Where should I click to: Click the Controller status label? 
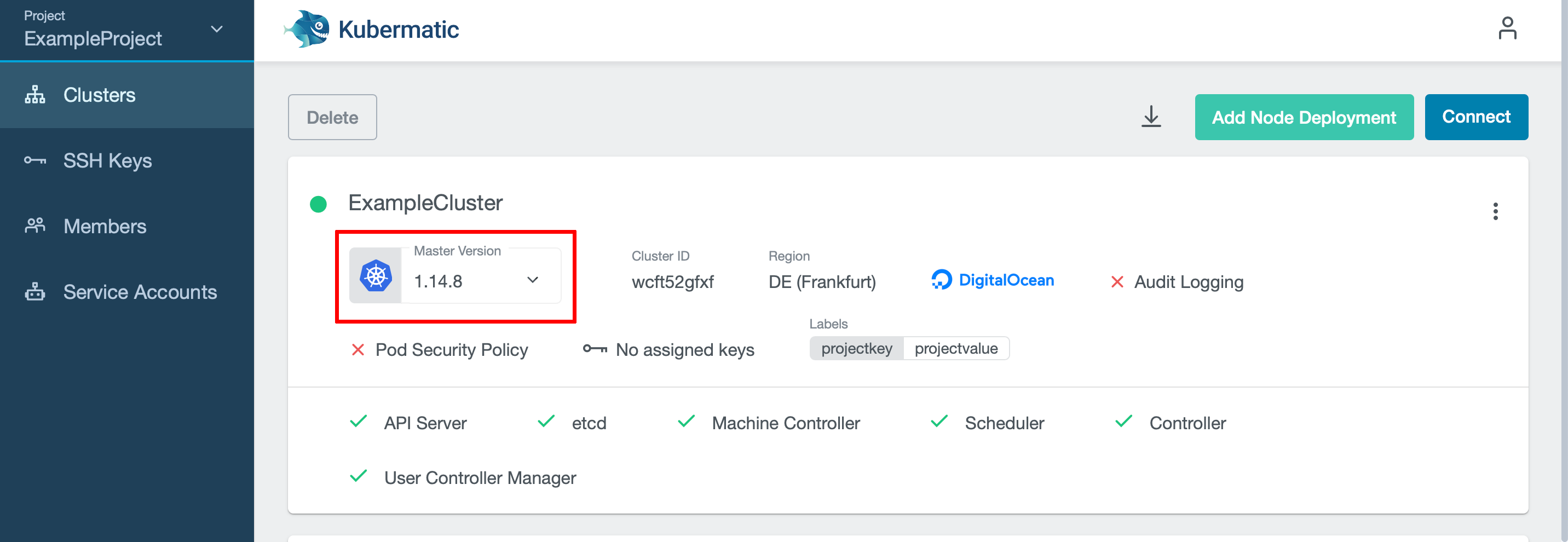click(x=1187, y=423)
